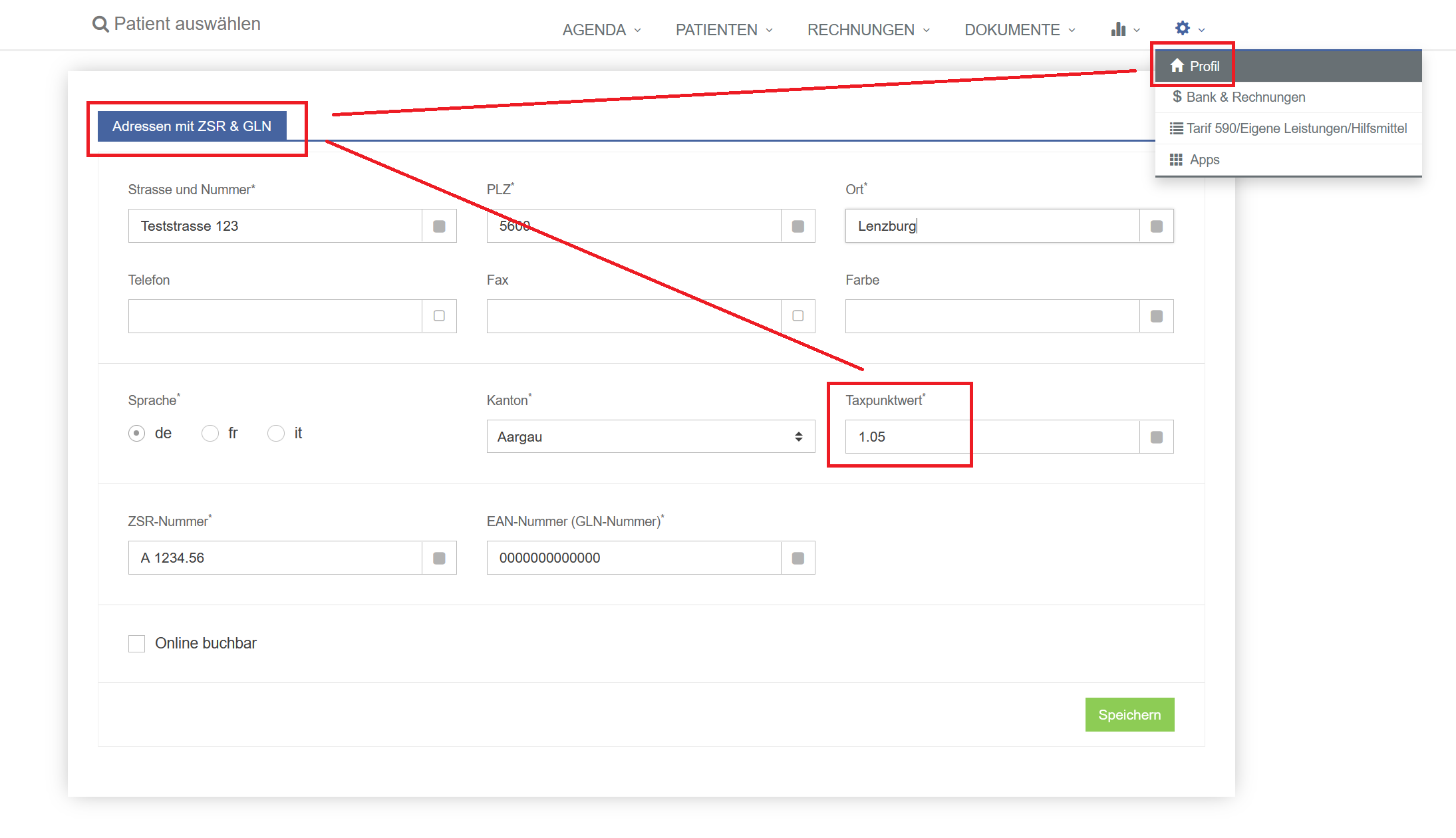Click Patient auswählen search link
The width and height of the screenshot is (1456, 838).
pyautogui.click(x=187, y=24)
